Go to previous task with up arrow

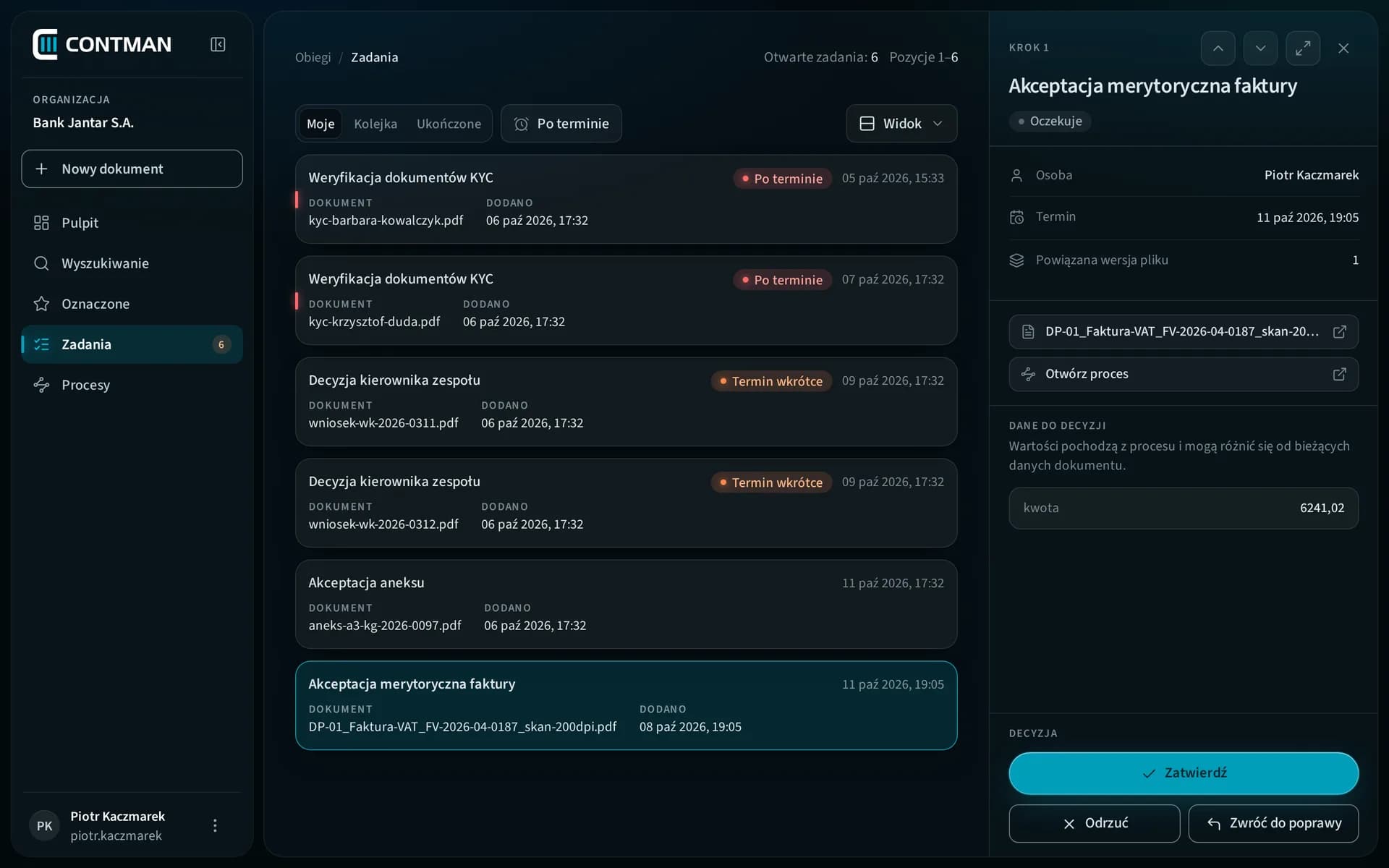[x=1218, y=48]
